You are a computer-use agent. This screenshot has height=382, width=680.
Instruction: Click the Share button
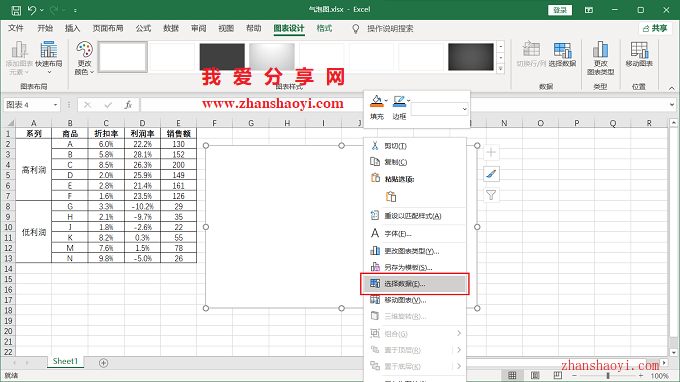tap(655, 29)
